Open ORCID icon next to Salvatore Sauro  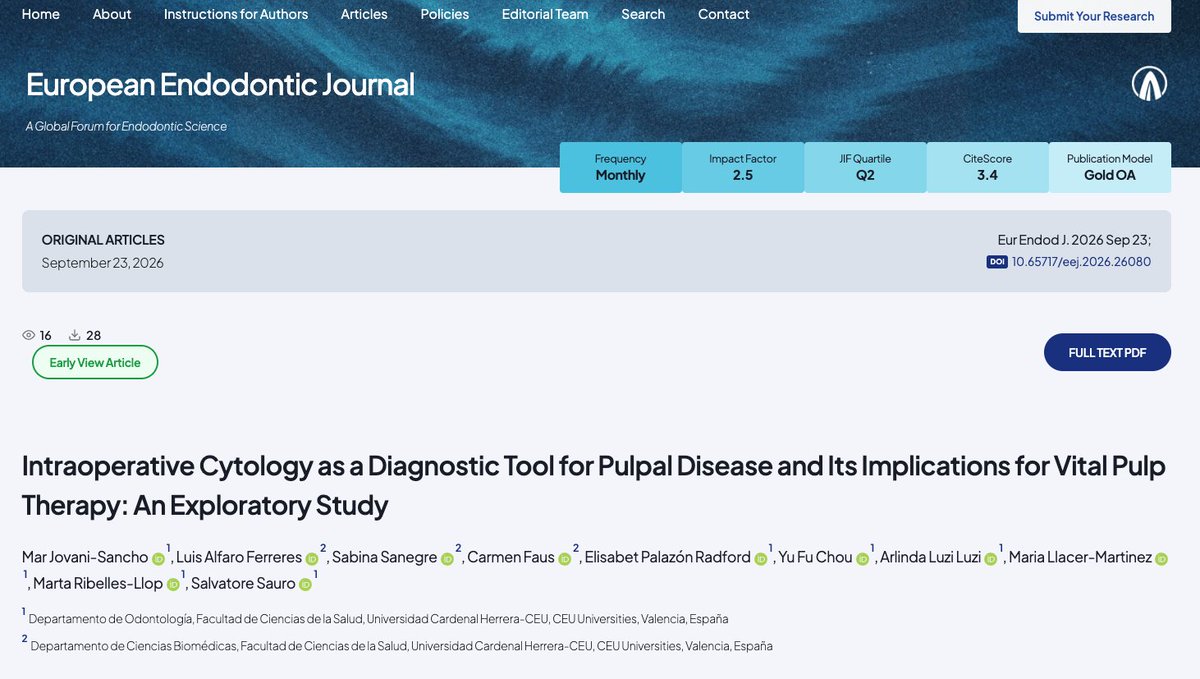(305, 585)
